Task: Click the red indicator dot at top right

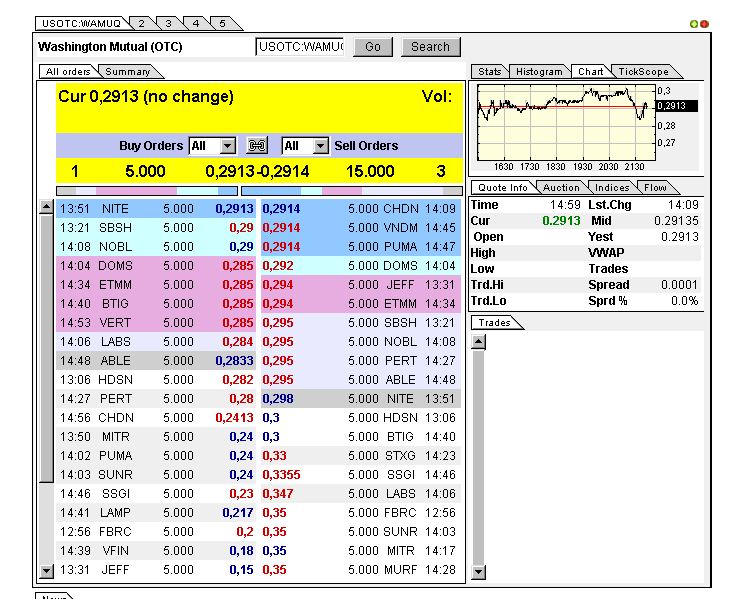Action: pos(704,23)
